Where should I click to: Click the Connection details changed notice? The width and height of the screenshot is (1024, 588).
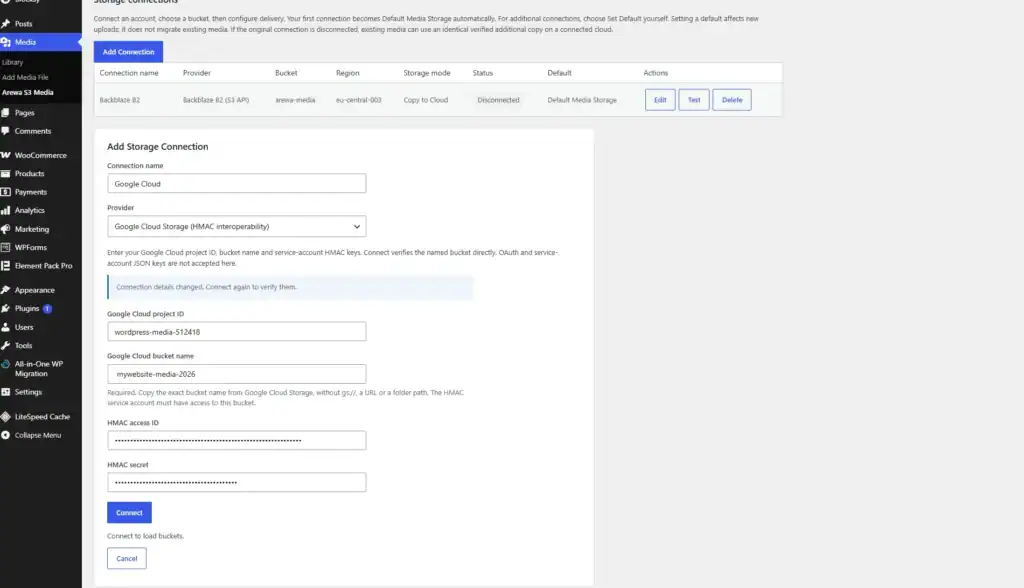(290, 287)
